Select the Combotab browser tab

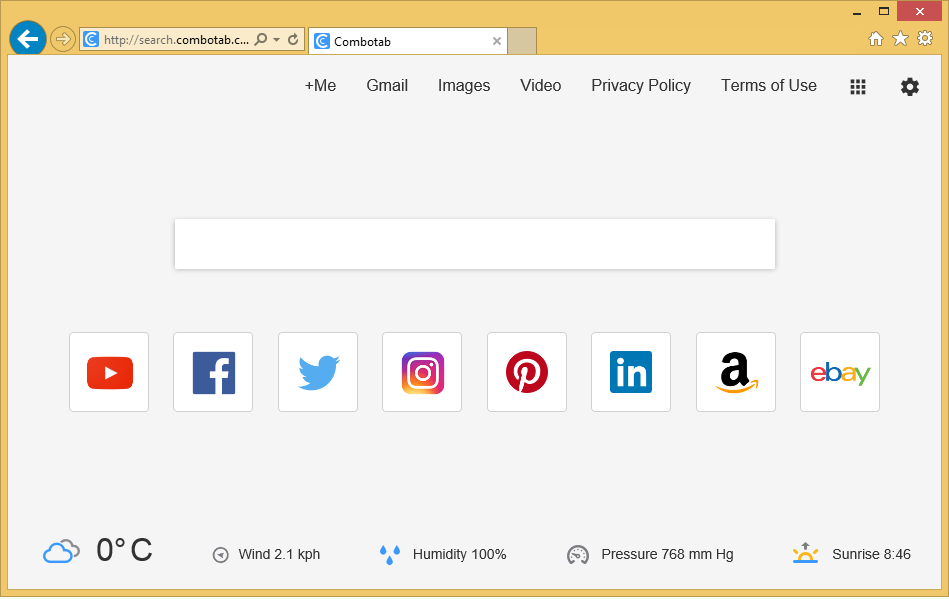400,41
